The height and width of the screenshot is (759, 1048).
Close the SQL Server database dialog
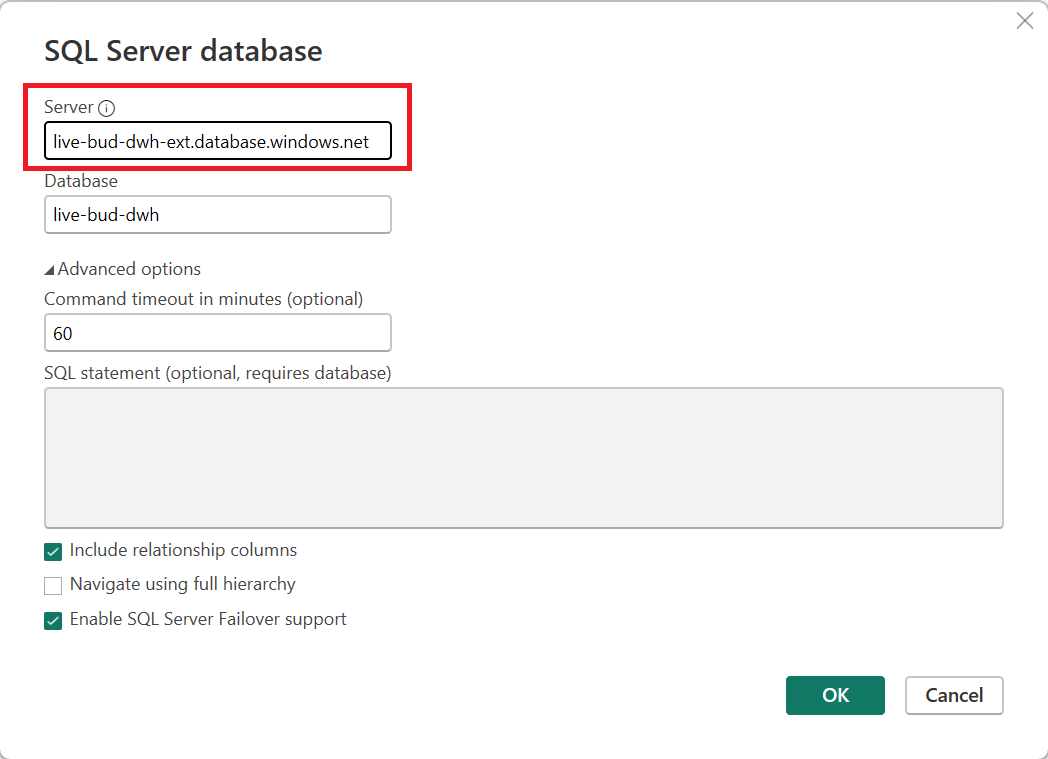(1025, 21)
